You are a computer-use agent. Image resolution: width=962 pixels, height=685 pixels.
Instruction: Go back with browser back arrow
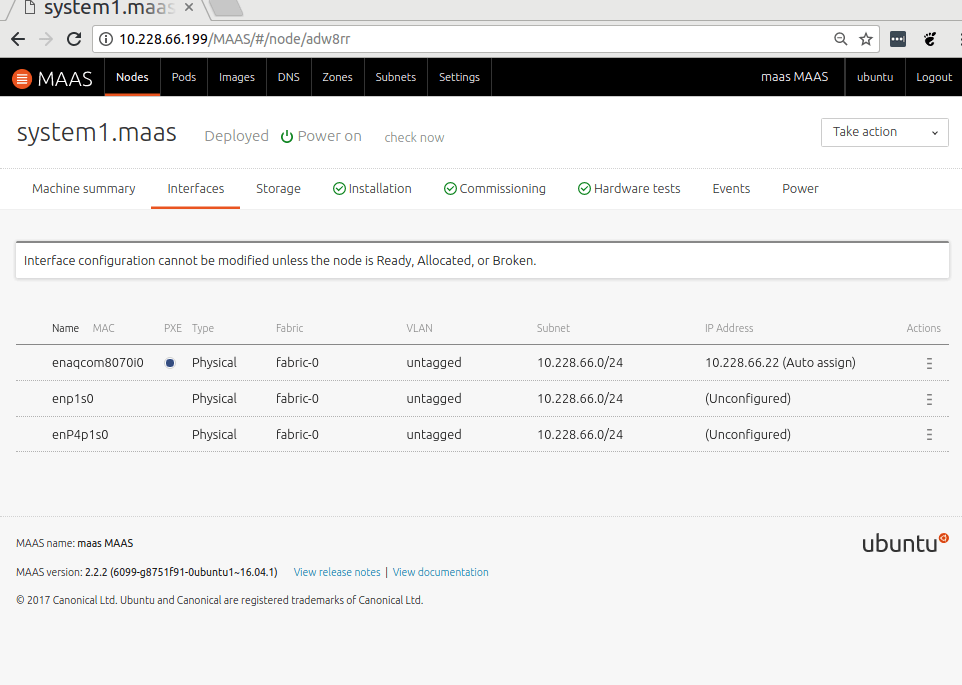tap(18, 39)
